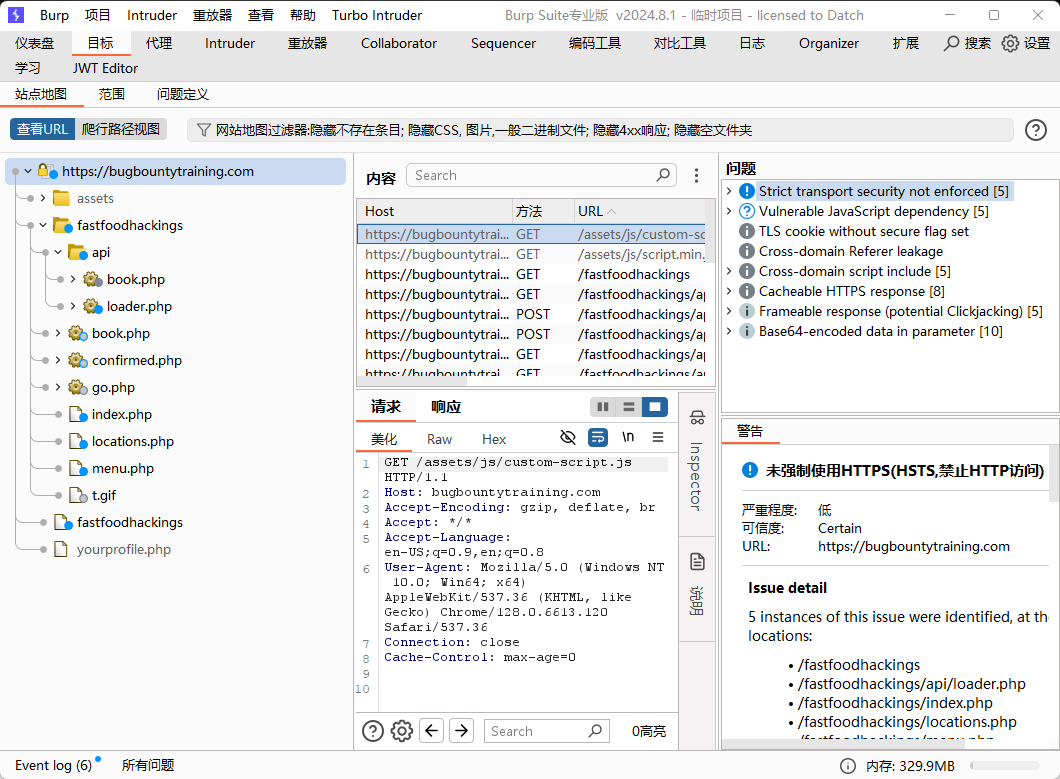Open the Inspector side panel icon
The image size is (1060, 779).
point(697,418)
